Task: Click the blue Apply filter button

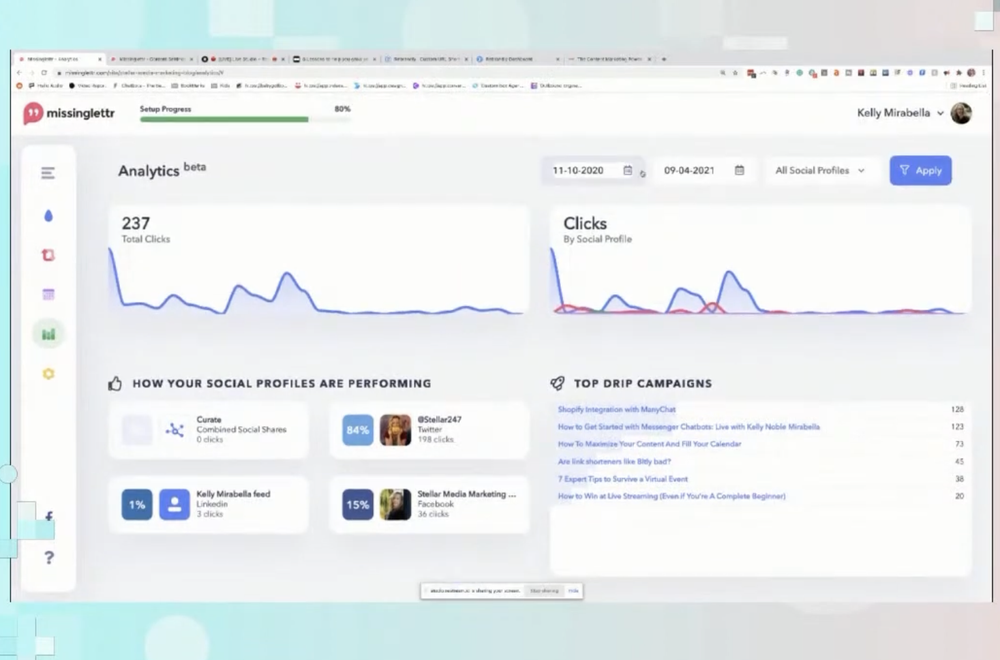Action: (920, 170)
